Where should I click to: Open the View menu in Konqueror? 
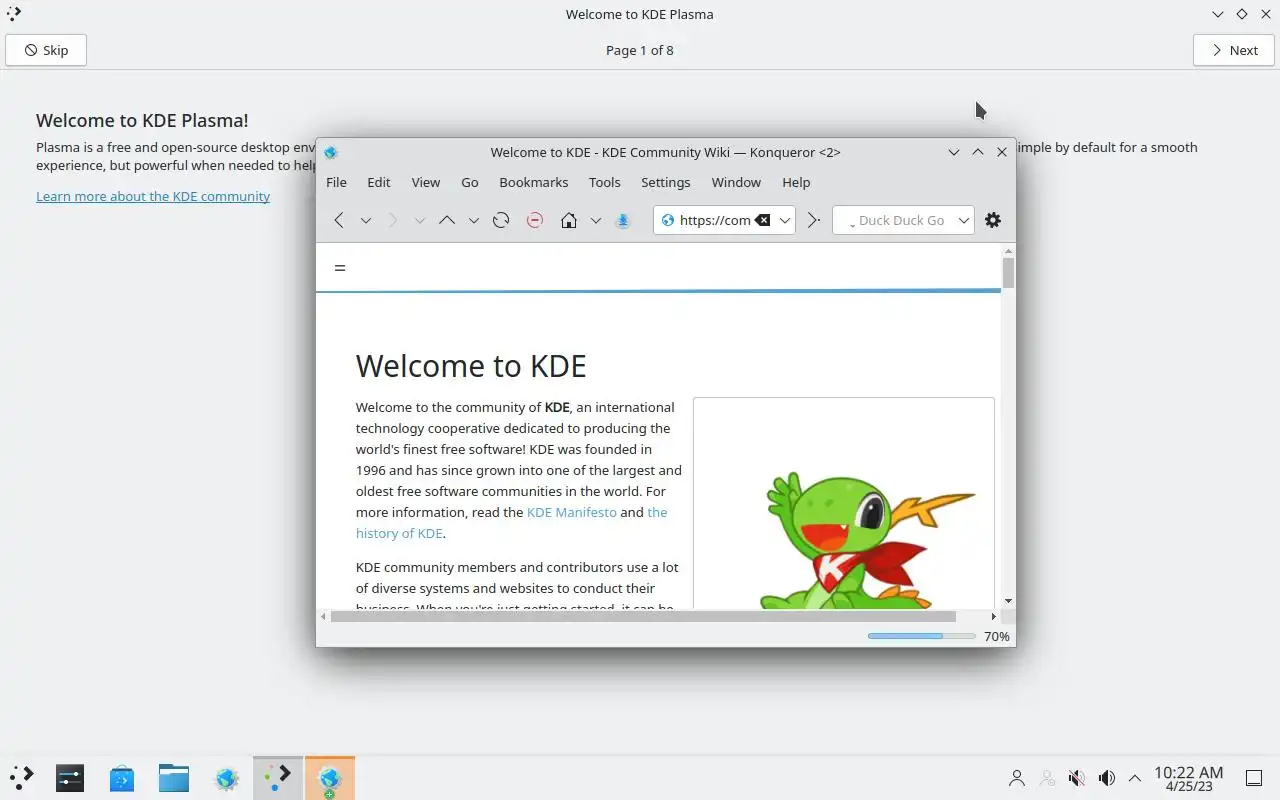pos(426,182)
